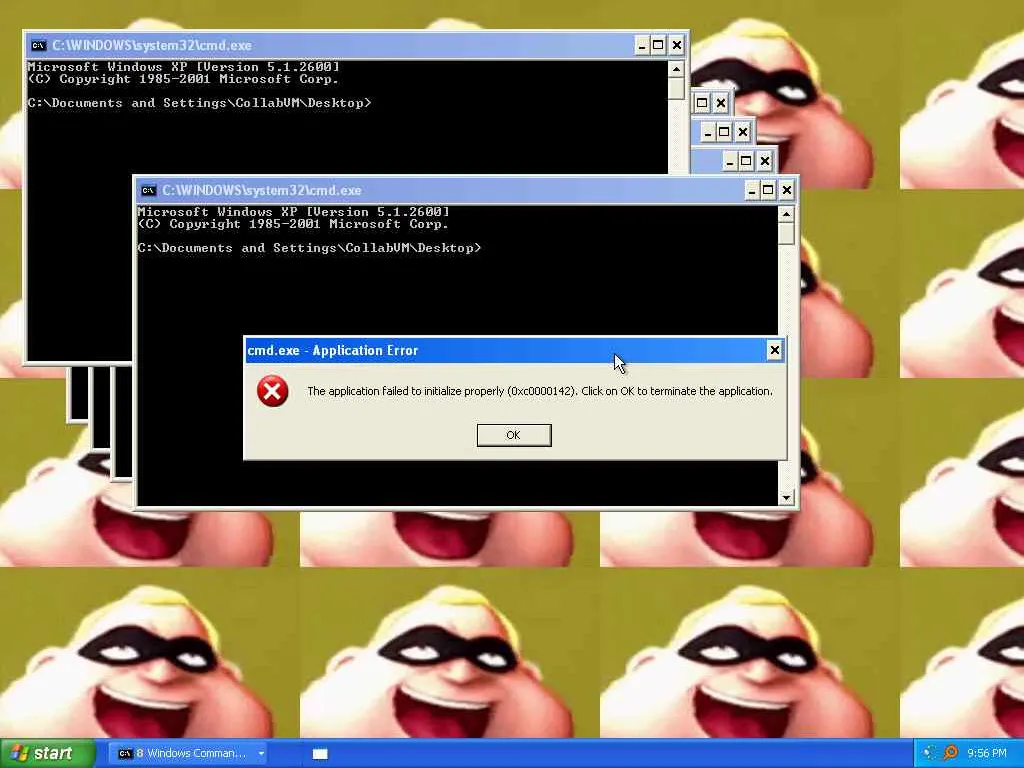
Task: Maximize the front cmd.exe window
Action: tap(769, 191)
